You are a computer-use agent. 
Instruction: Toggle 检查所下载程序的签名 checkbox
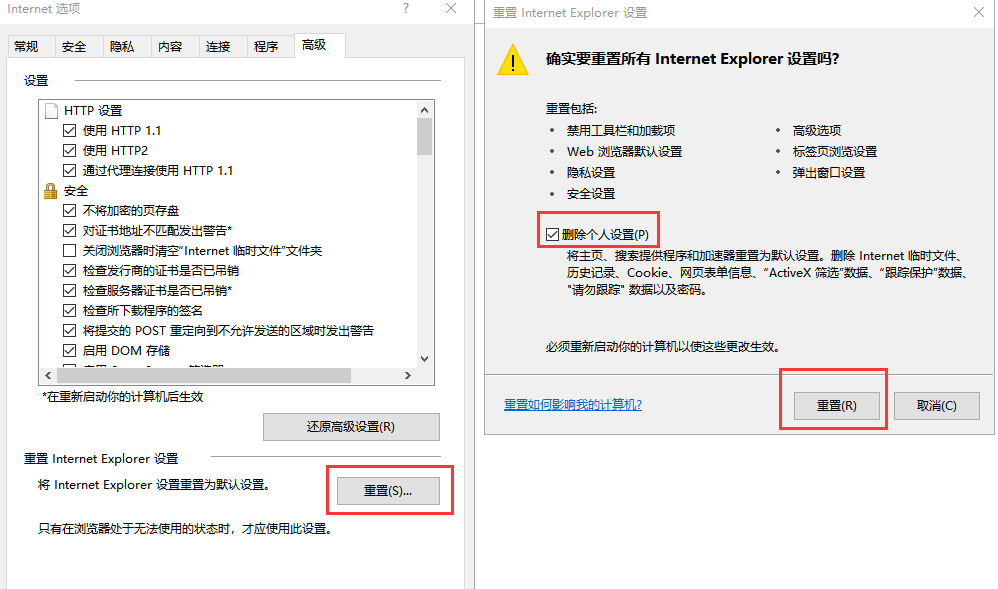point(70,311)
